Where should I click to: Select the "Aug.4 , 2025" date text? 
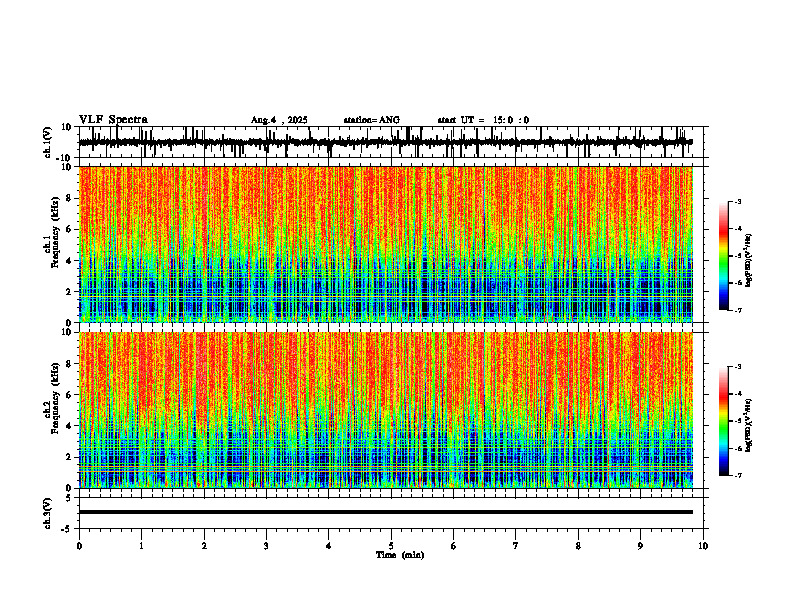coord(279,120)
